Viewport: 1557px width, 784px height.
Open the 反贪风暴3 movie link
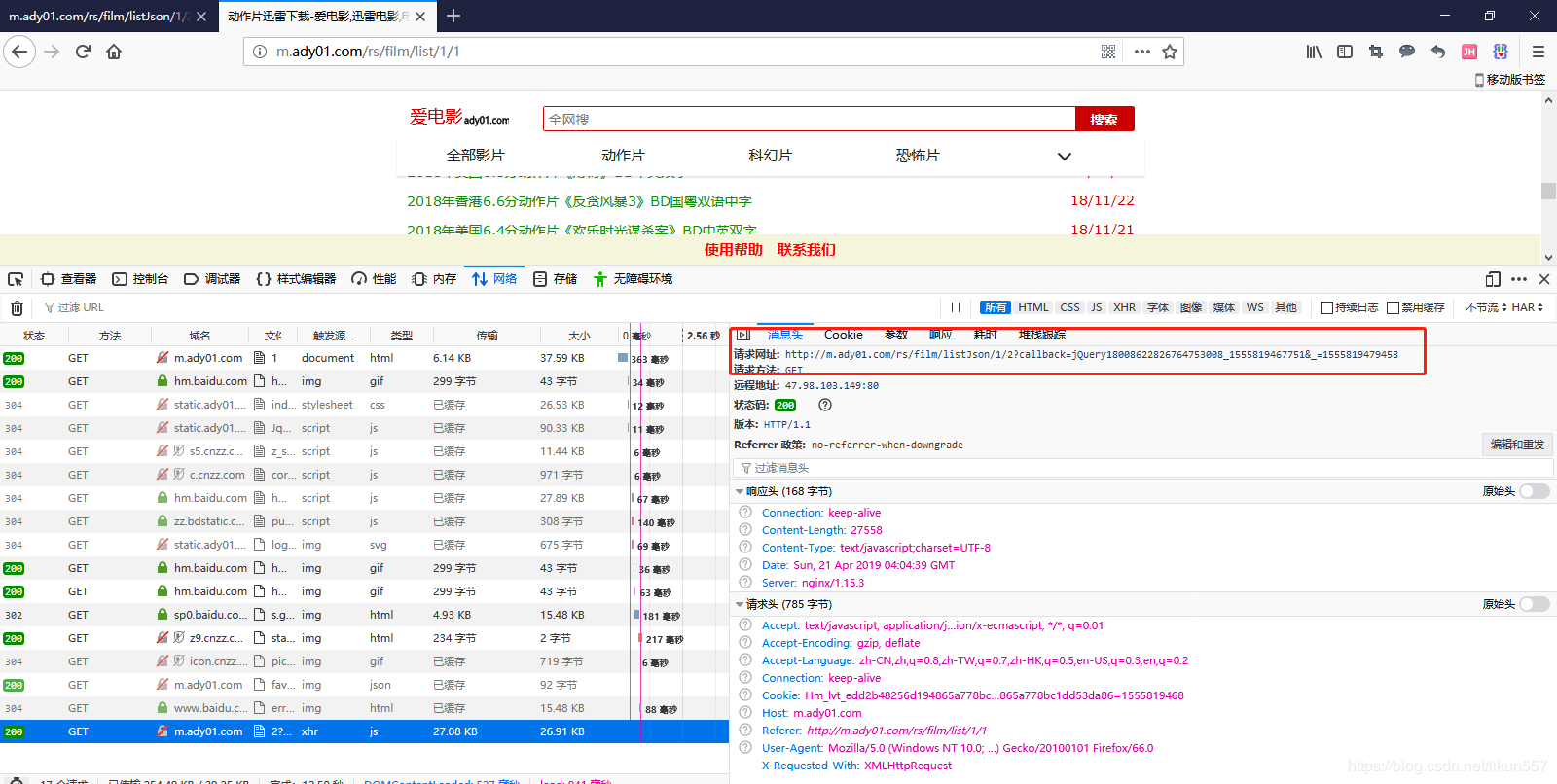[x=579, y=201]
